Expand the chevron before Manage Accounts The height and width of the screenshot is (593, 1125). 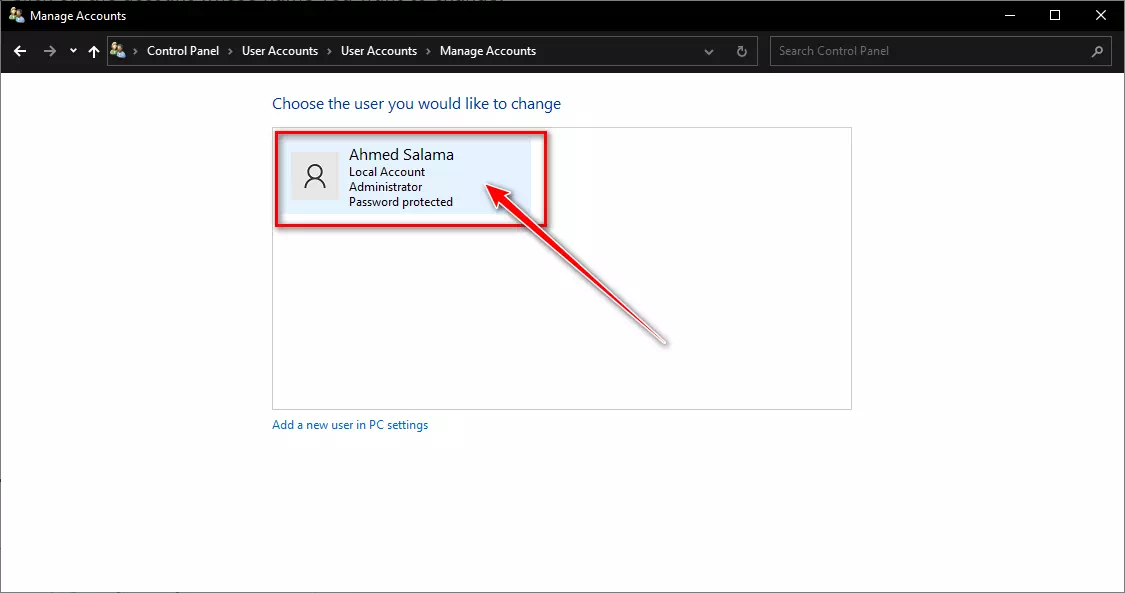pos(428,51)
